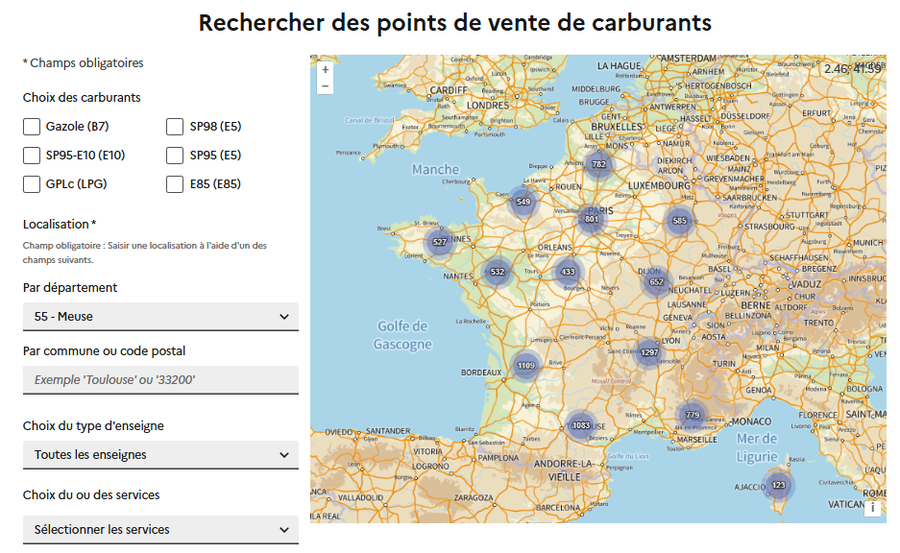Image resolution: width=900 pixels, height=553 pixels.
Task: Select the 782 cluster marker near Lille
Action: point(599,164)
